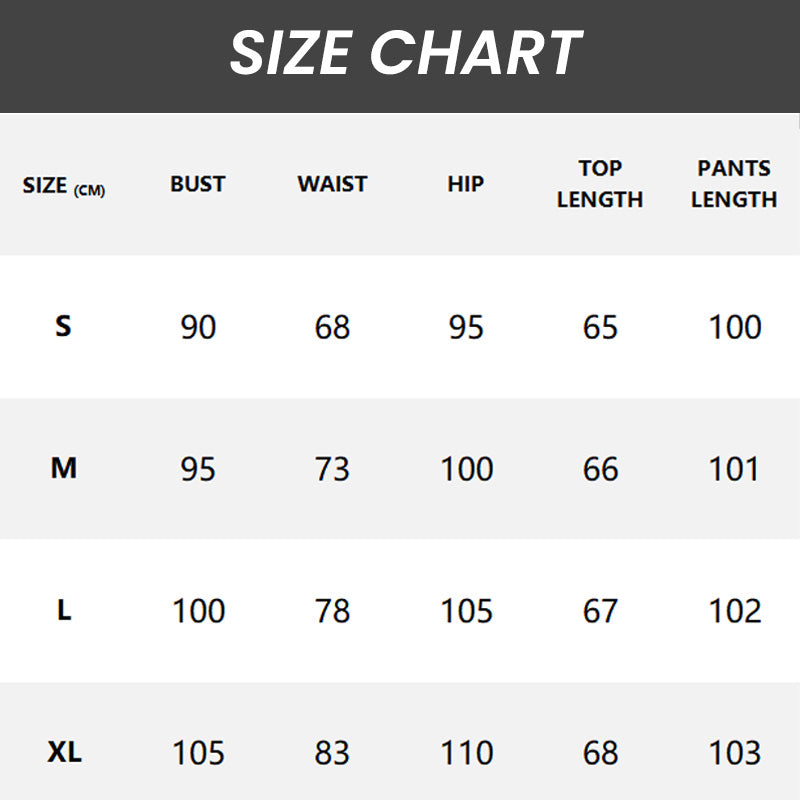Image resolution: width=800 pixels, height=800 pixels.
Task: Click bust value 90 in S row
Action: click(198, 327)
